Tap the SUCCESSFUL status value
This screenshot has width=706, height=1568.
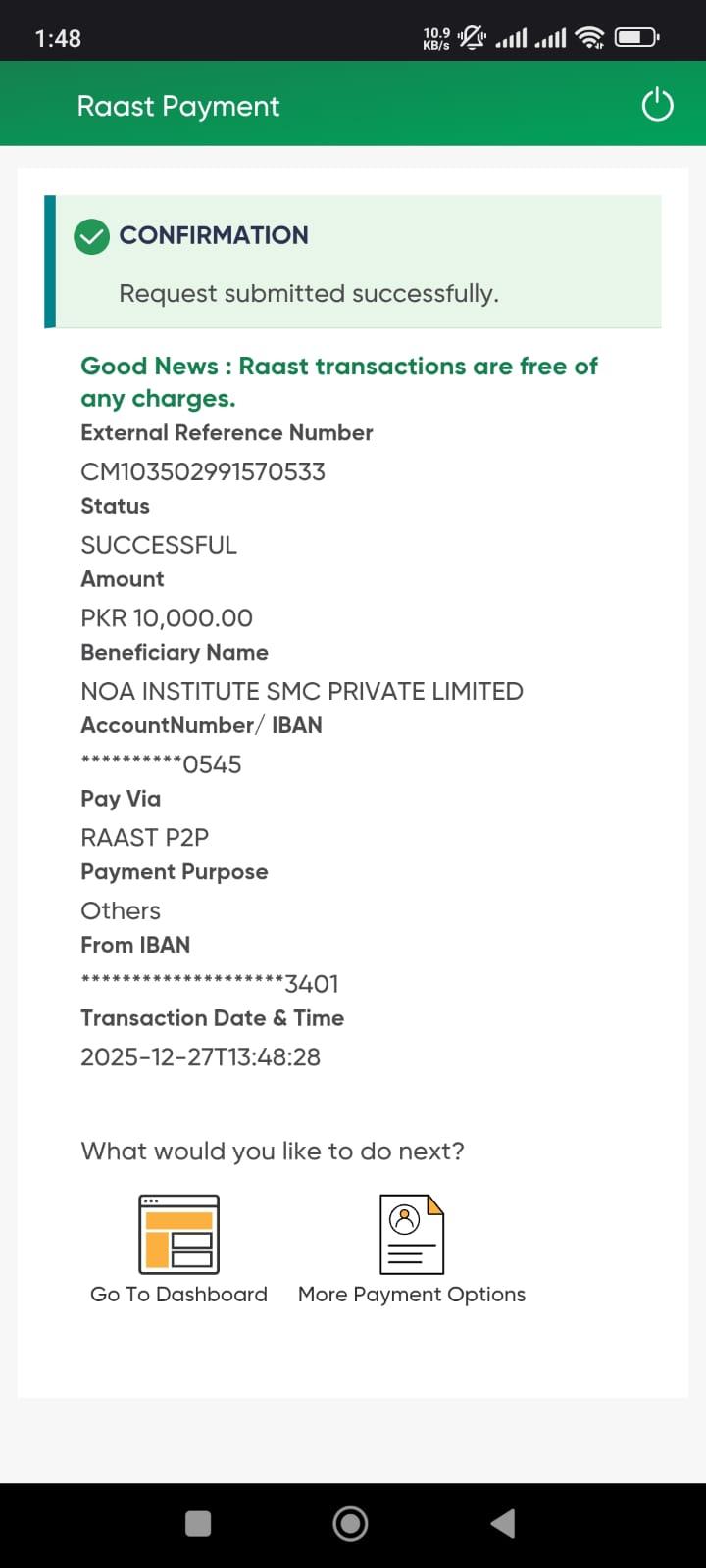point(159,545)
